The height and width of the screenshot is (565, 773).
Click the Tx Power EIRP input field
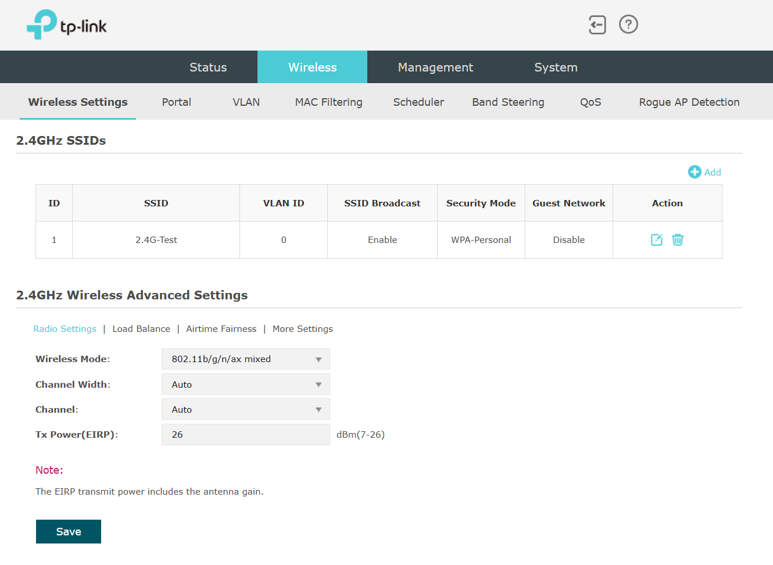[x=245, y=435]
